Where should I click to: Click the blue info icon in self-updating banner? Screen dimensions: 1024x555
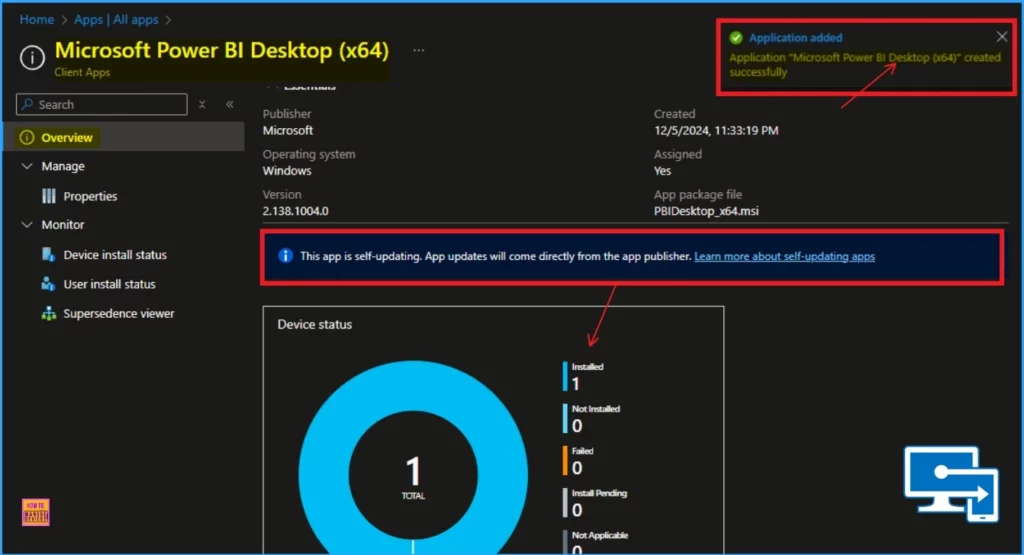coord(285,256)
